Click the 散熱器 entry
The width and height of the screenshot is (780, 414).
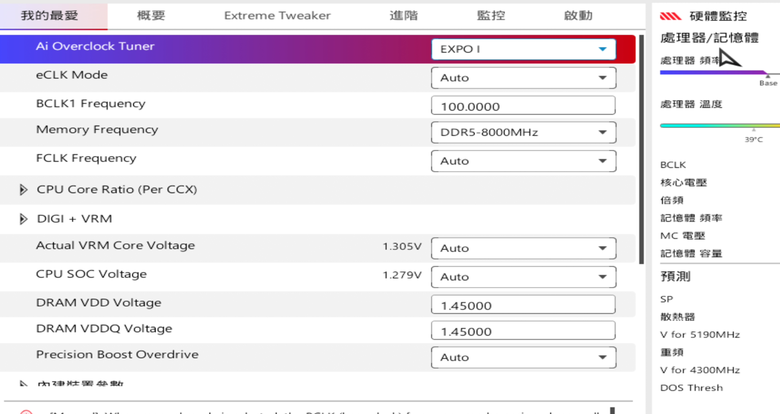click(x=678, y=317)
